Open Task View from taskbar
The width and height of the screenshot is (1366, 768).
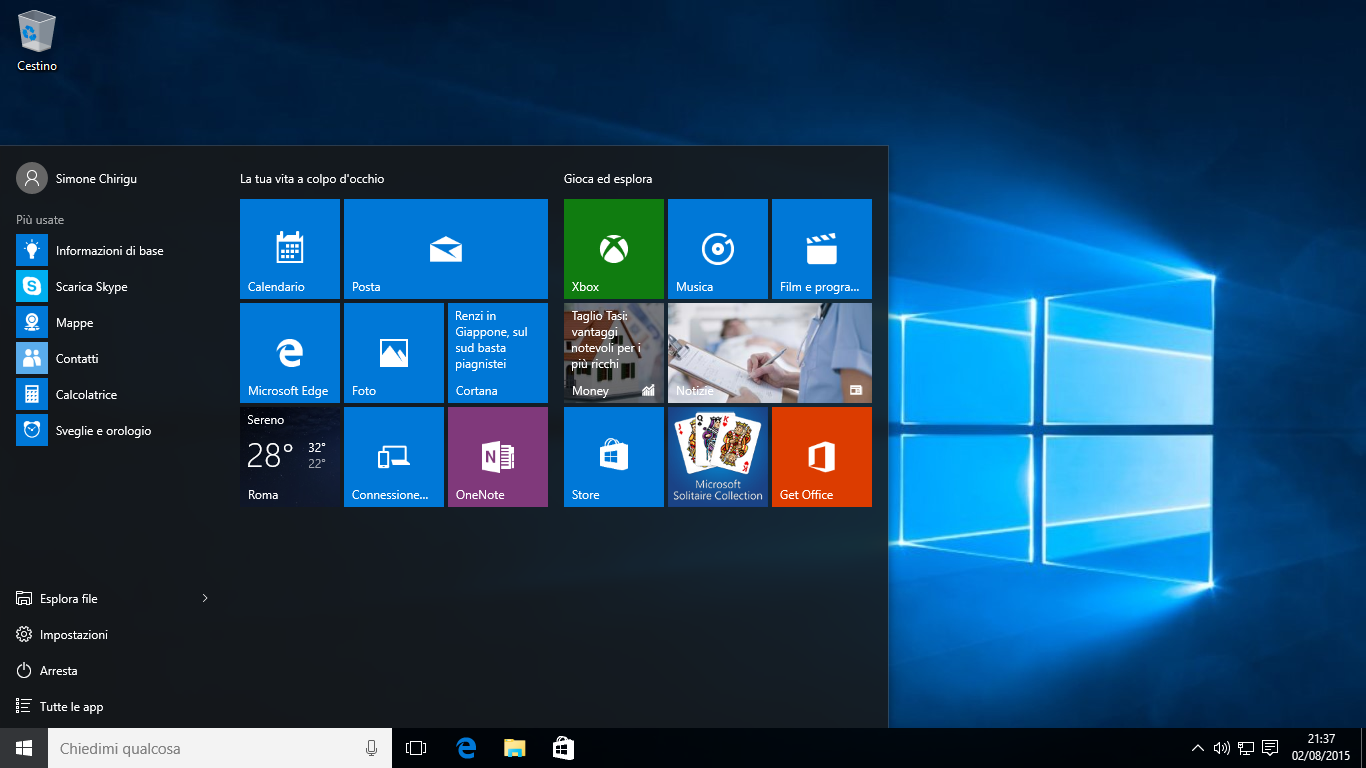[x=416, y=748]
